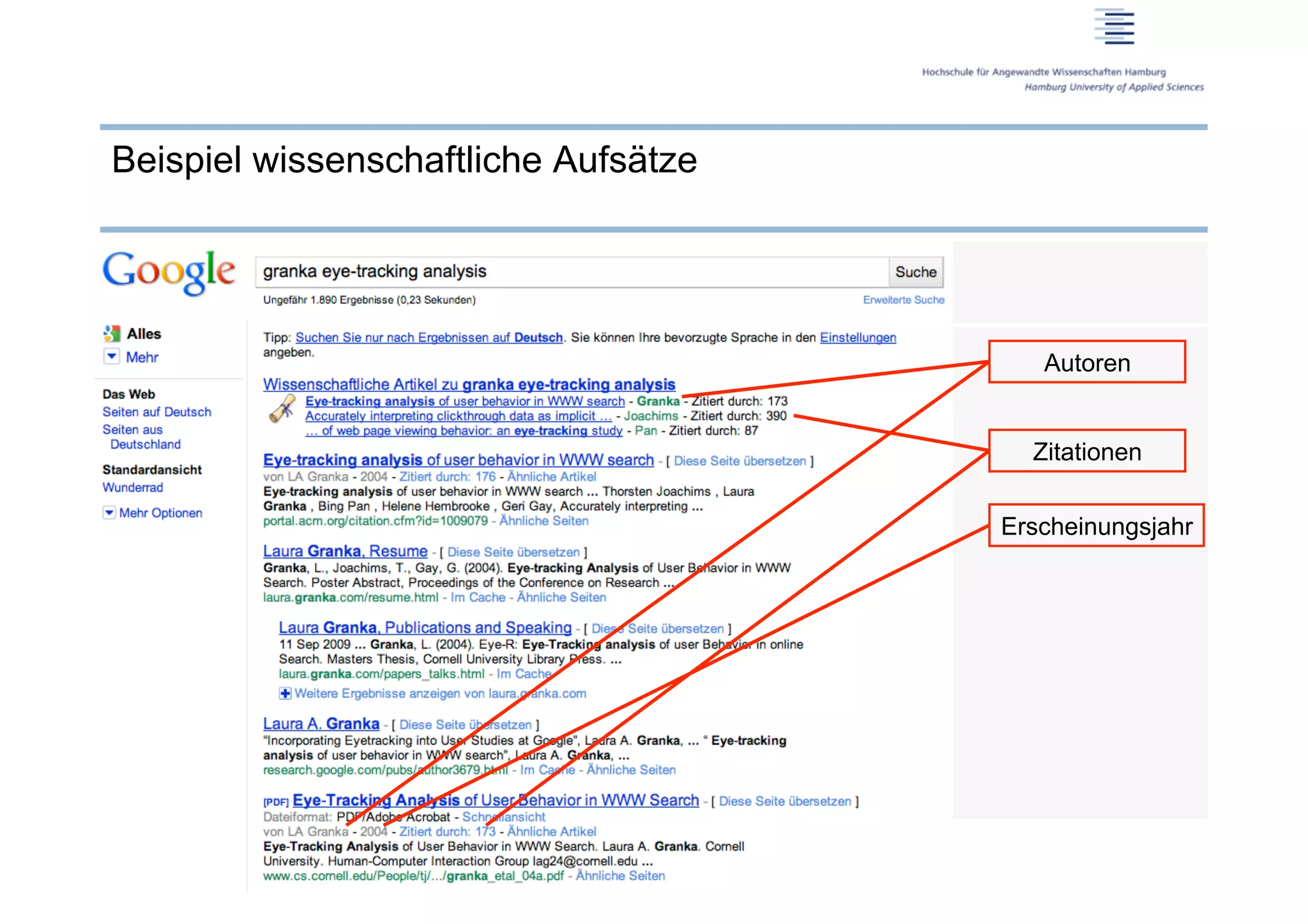1308x924 pixels.
Task: Click the HAW Hamburg logo
Action: (x=1114, y=26)
